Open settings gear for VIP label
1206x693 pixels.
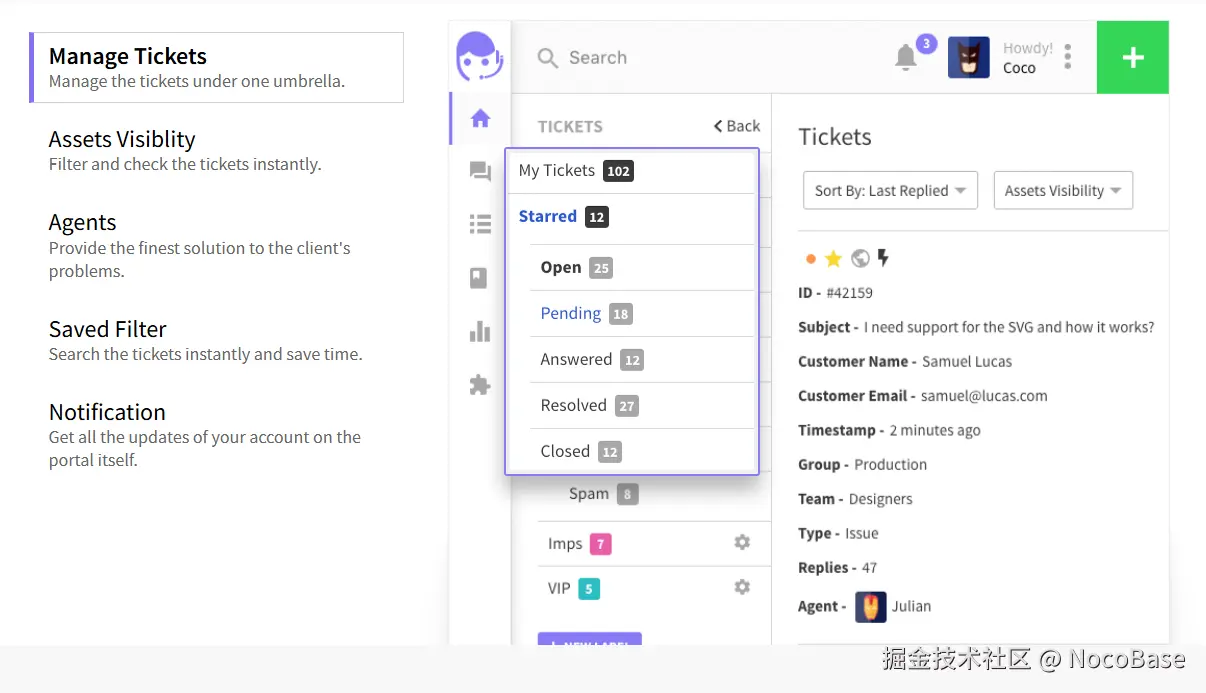point(742,587)
